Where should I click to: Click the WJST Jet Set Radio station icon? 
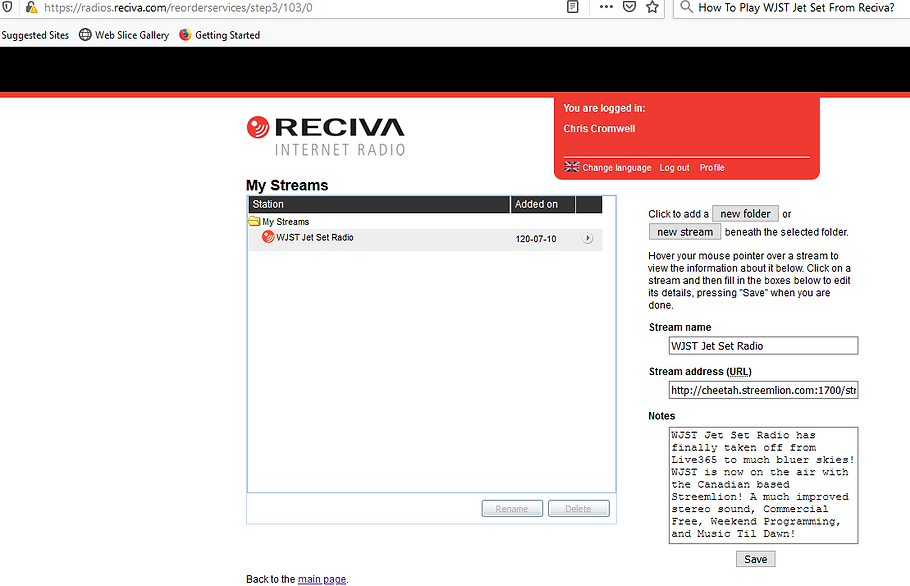[x=268, y=237]
